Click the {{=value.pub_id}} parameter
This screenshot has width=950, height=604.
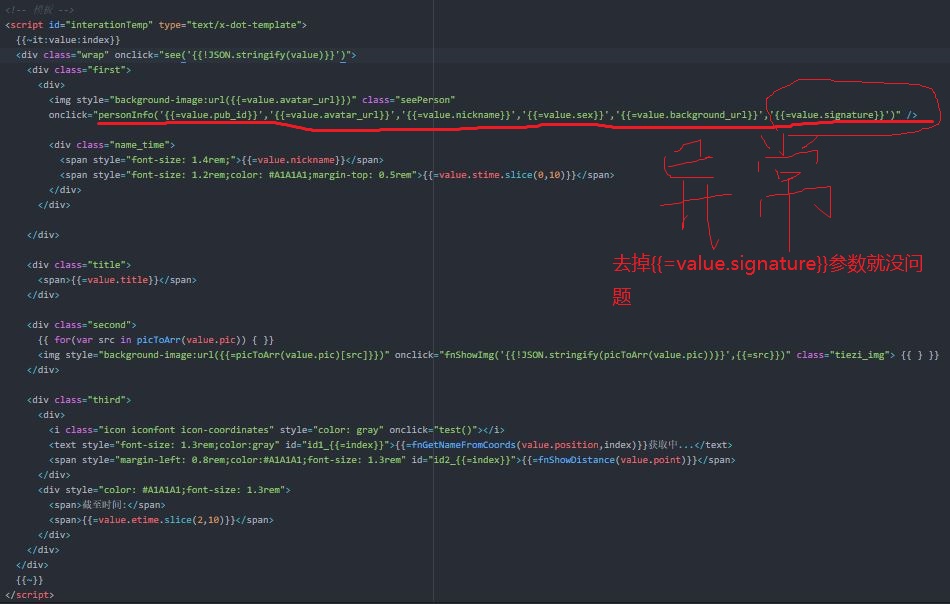coord(212,115)
